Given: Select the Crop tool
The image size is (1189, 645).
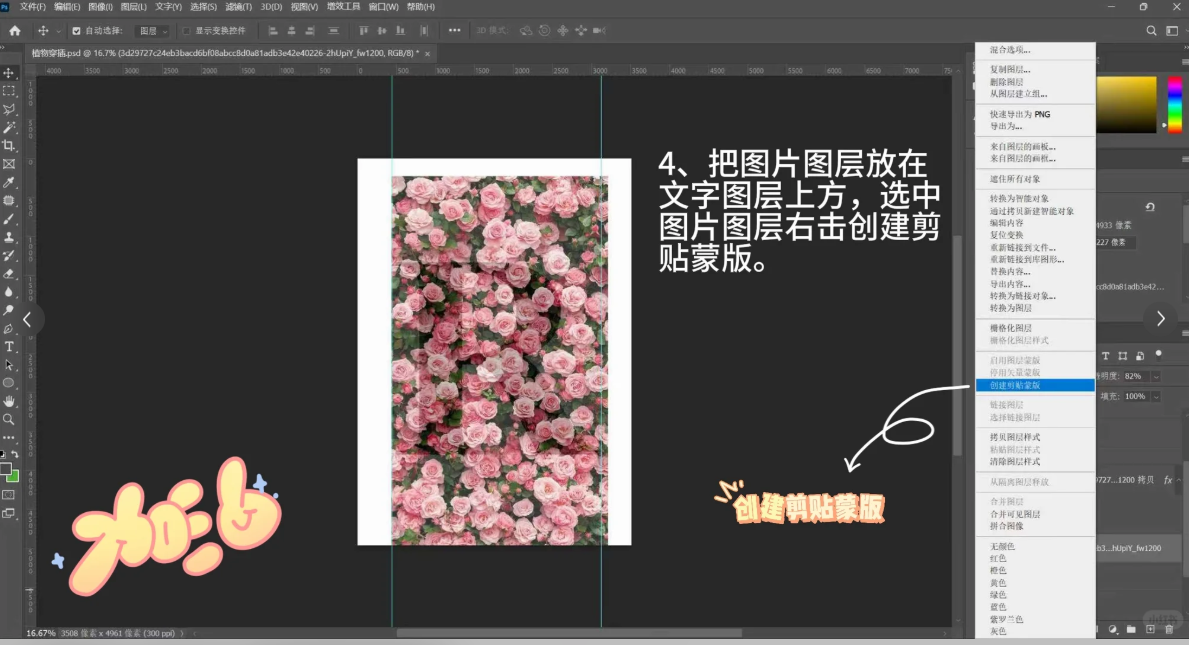Looking at the screenshot, I should (x=9, y=146).
